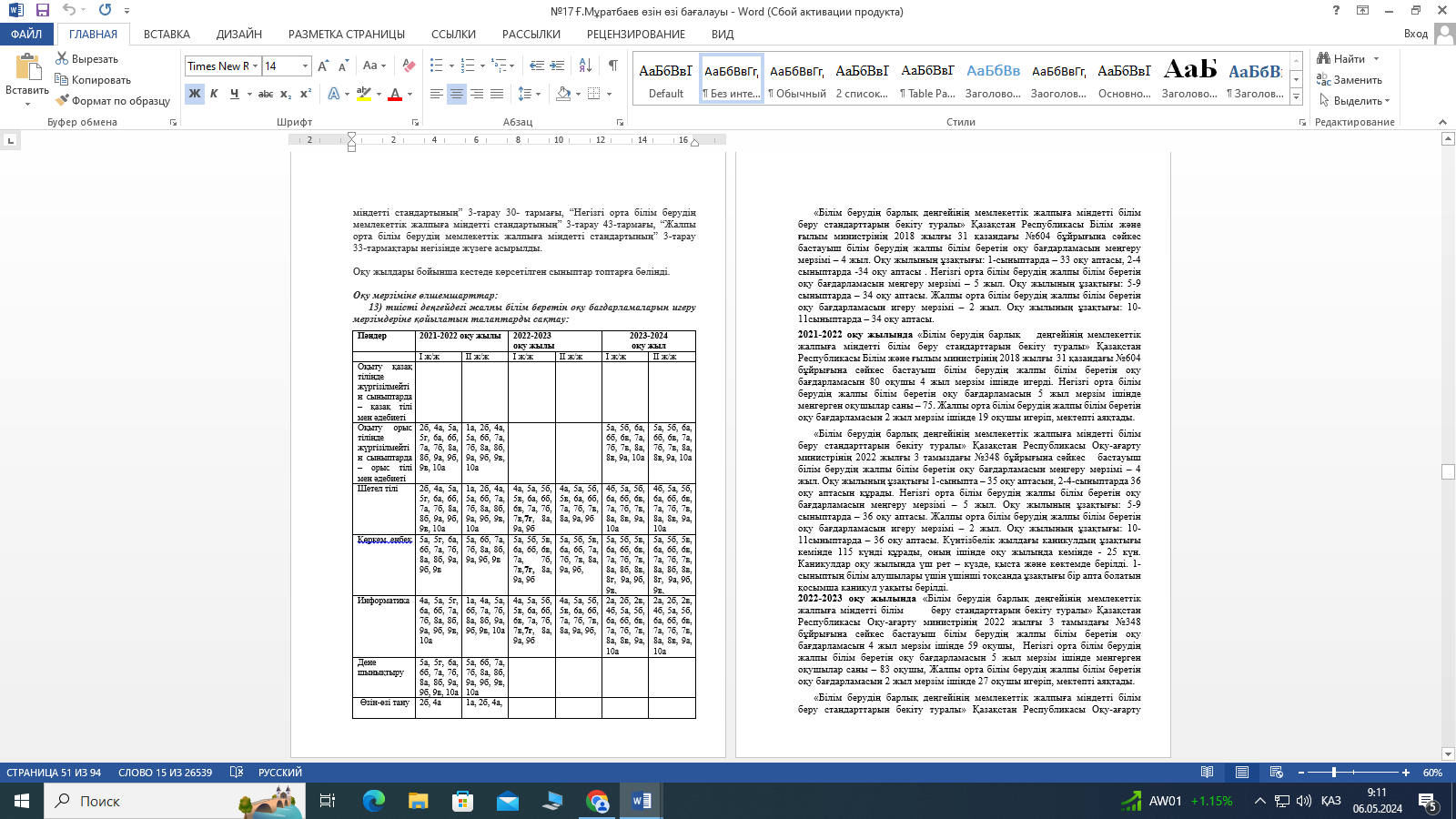The width and height of the screenshot is (1456, 819).
Task: Open the bullets list dropdown arrow
Action: pos(450,66)
